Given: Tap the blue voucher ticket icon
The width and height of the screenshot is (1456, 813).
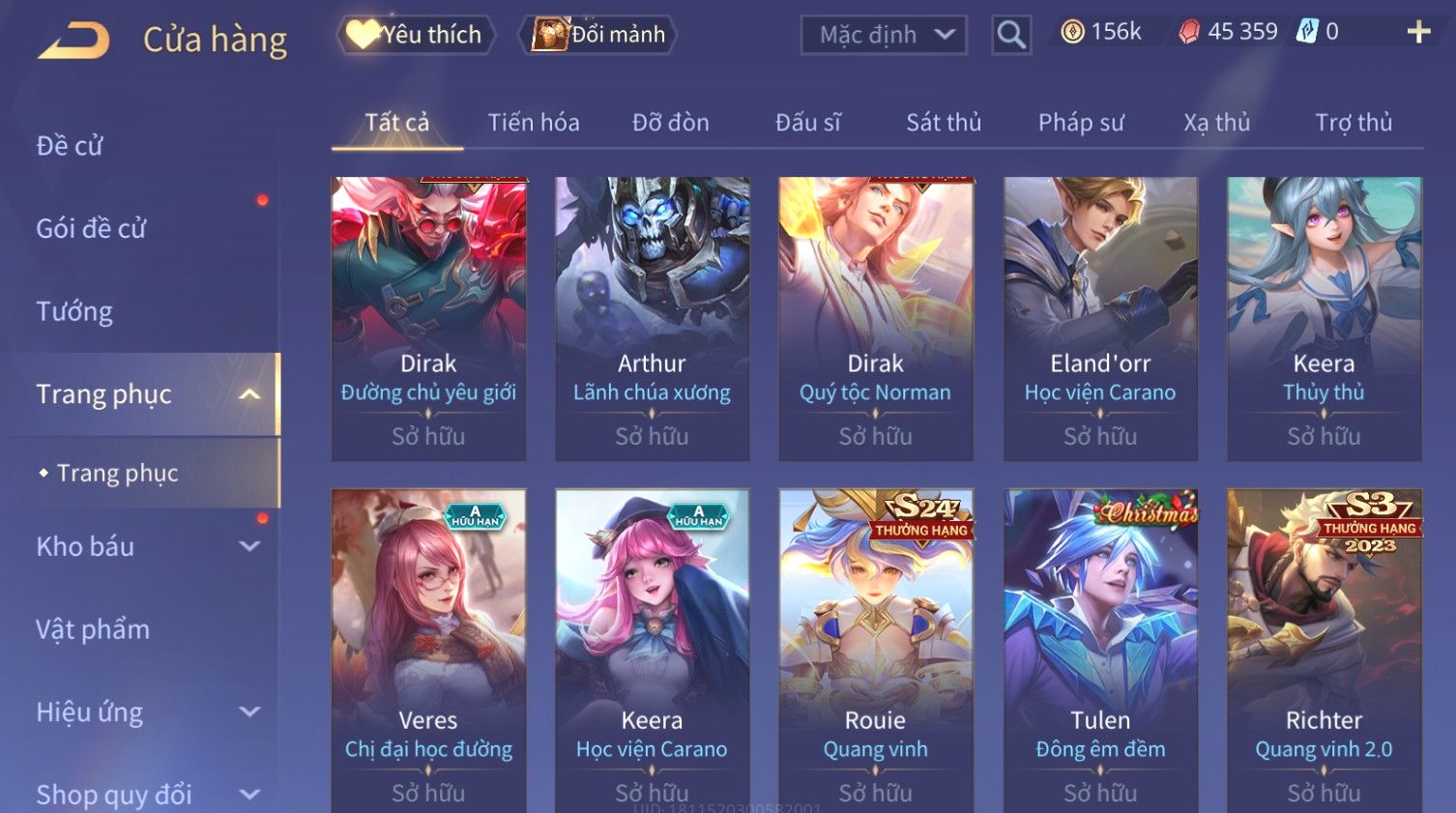Looking at the screenshot, I should coord(1307,31).
